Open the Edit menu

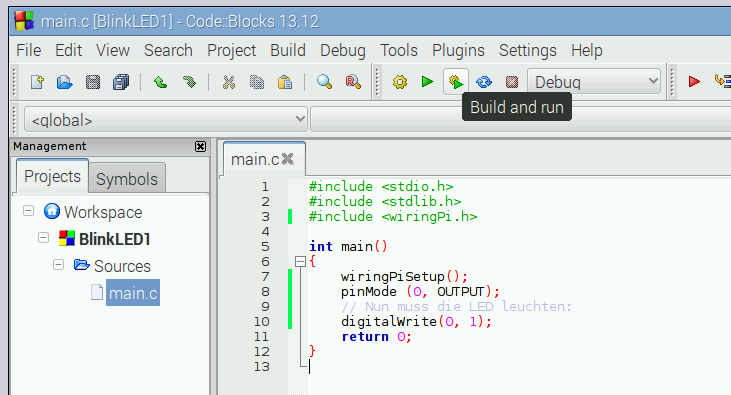point(69,50)
